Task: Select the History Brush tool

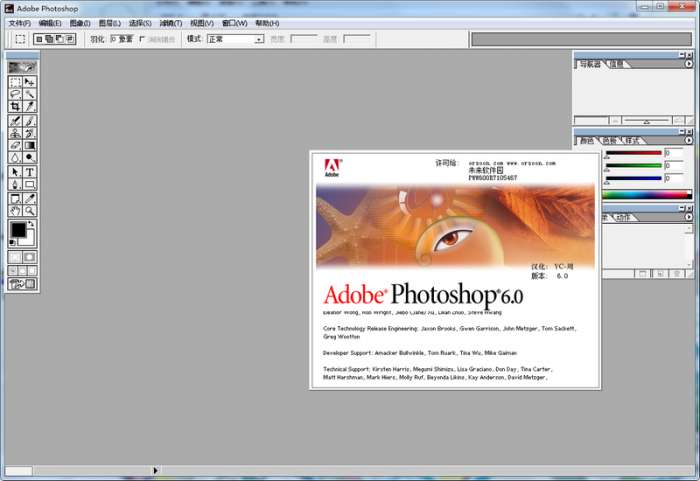Action: 29,133
